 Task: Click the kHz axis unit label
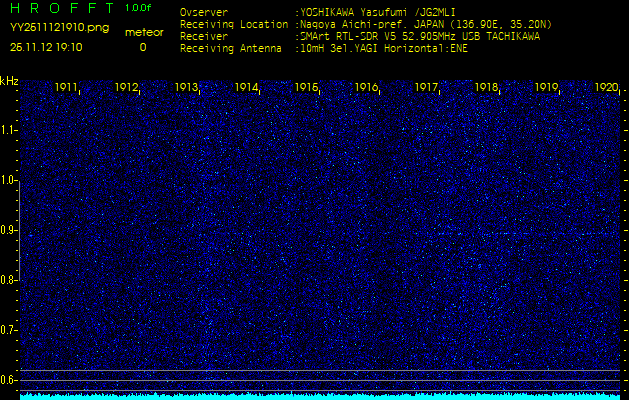tap(9, 81)
